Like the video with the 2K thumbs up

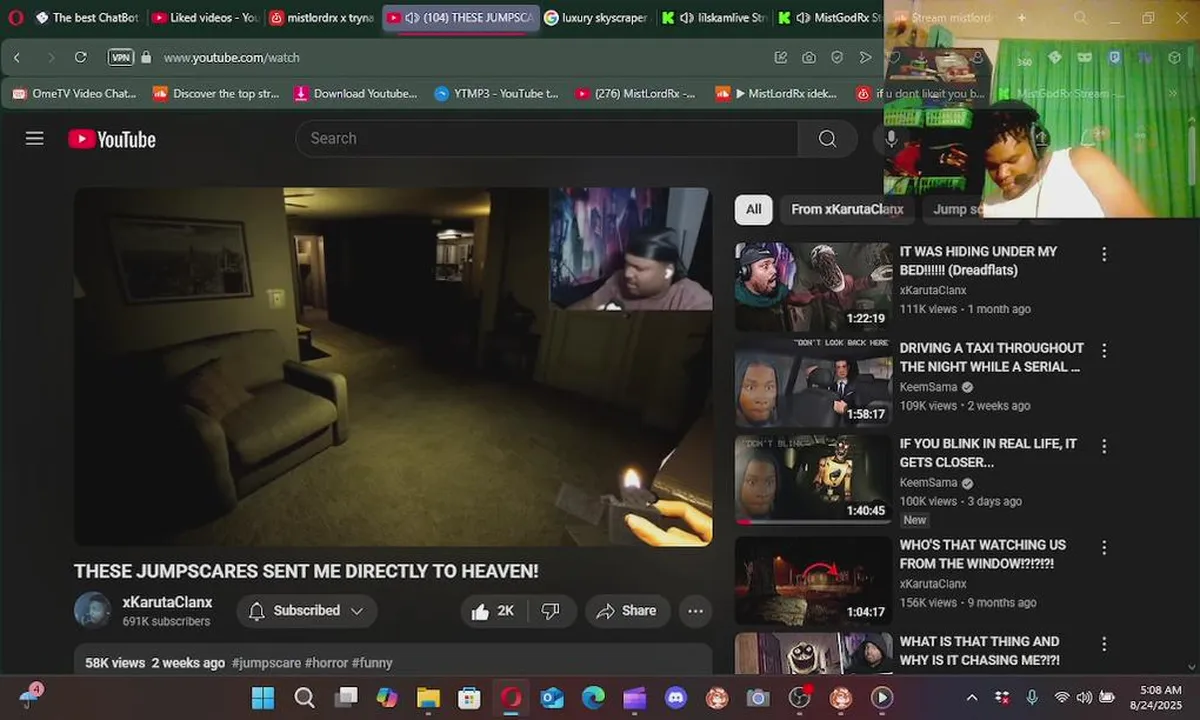[492, 610]
